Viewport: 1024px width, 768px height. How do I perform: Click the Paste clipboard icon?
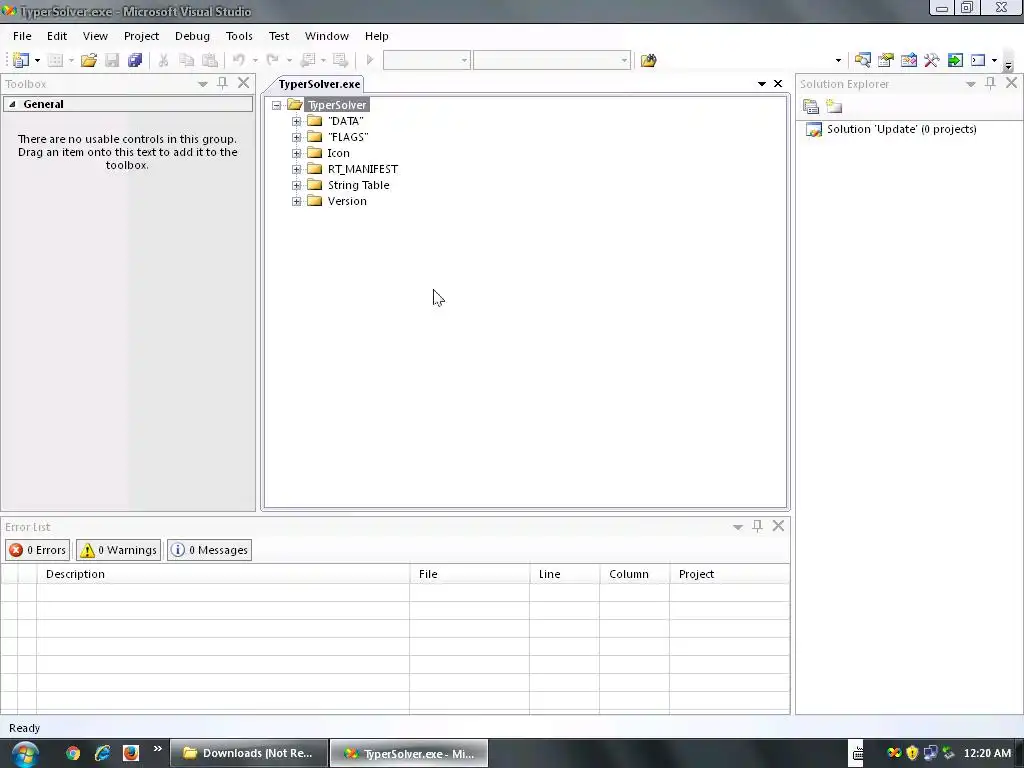click(210, 60)
